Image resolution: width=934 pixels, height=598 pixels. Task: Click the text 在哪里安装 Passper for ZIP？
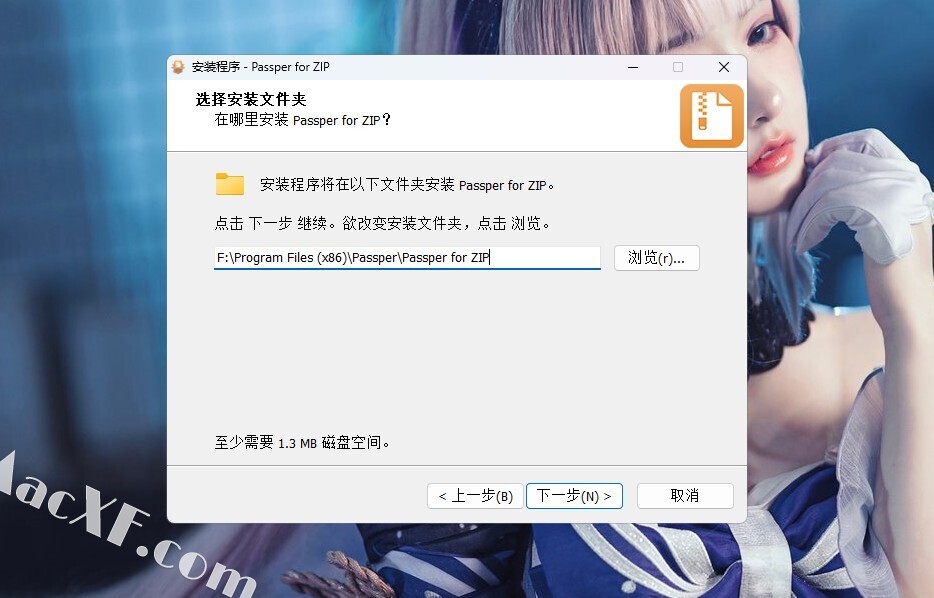(303, 120)
